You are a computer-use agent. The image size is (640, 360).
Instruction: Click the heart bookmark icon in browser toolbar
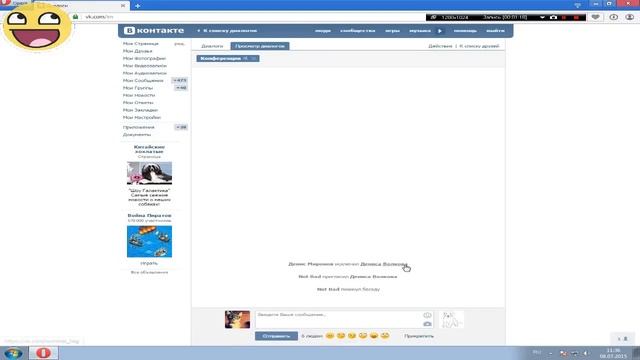point(596,17)
